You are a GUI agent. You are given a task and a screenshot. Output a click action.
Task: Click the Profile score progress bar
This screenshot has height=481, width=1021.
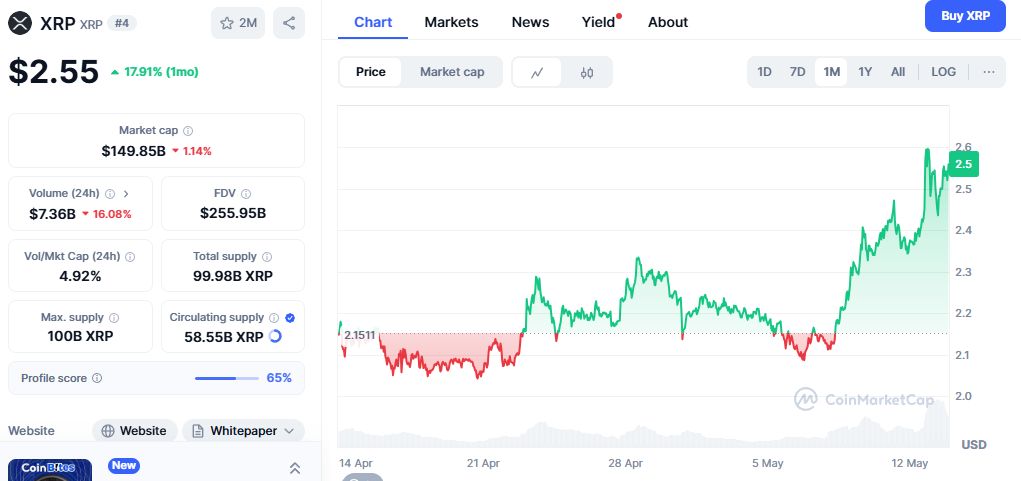227,378
